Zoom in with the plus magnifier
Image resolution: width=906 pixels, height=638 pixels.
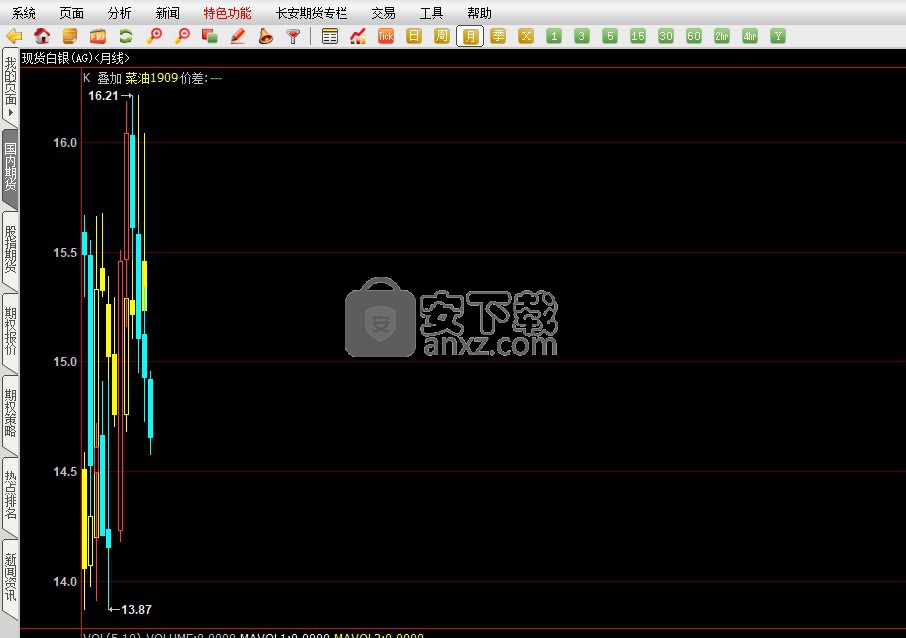point(154,37)
